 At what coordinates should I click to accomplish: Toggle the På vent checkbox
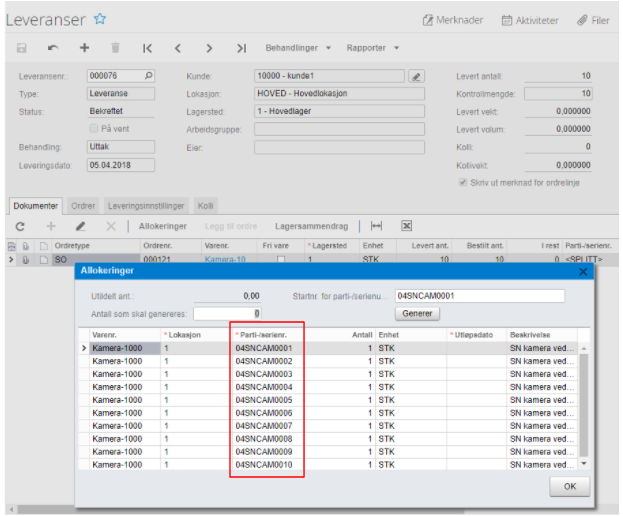tap(94, 128)
